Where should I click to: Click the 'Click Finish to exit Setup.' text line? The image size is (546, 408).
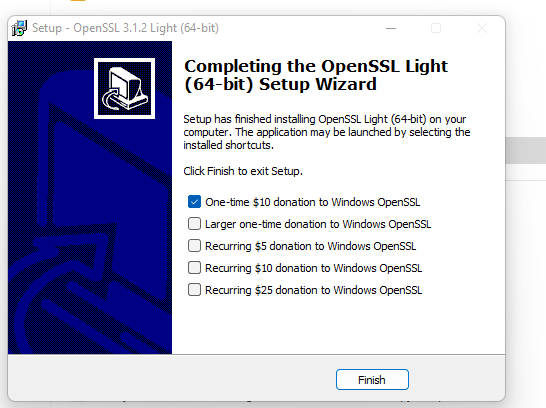[243, 171]
